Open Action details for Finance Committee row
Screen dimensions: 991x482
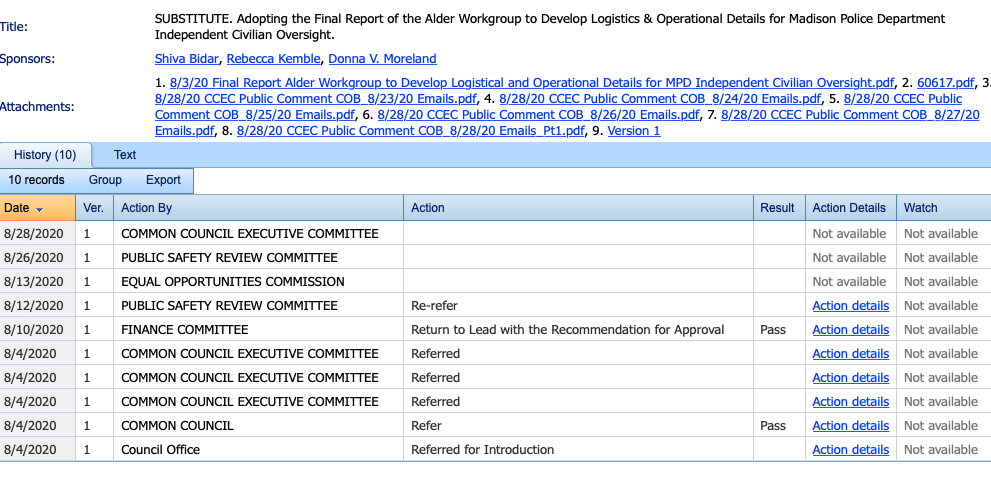pyautogui.click(x=850, y=330)
